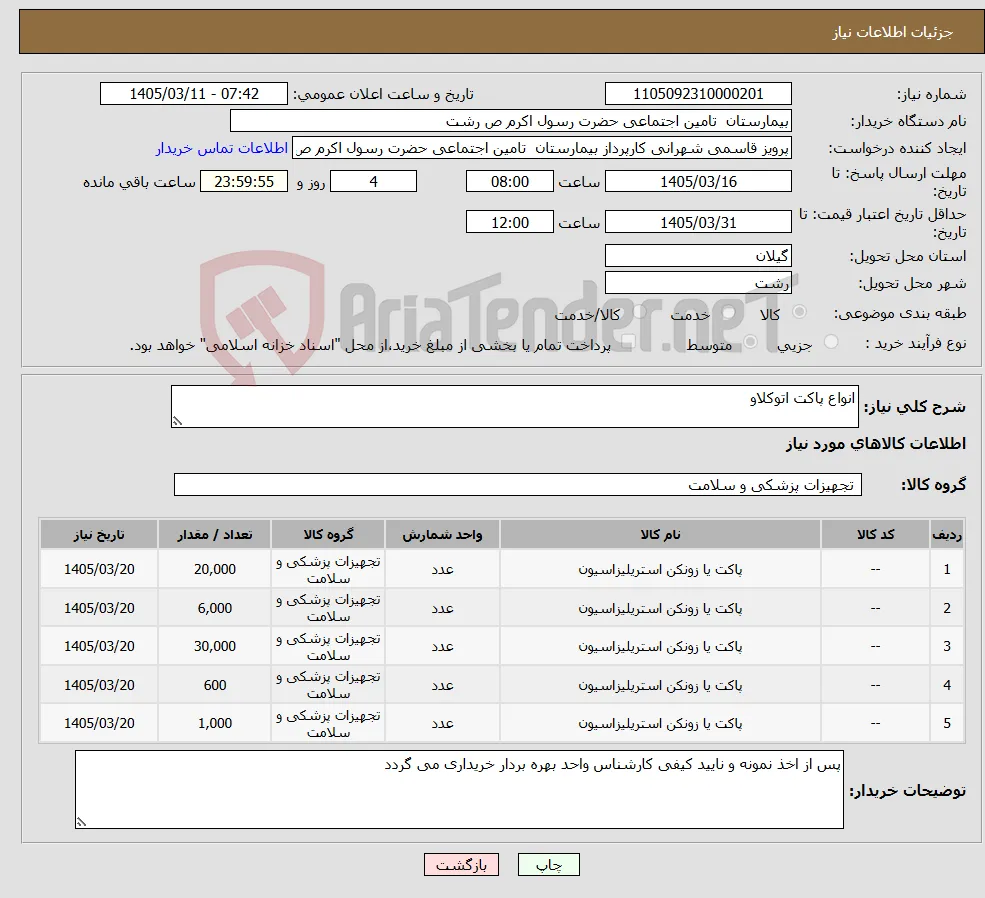Click the نام کالا column header
Viewport: 985px width, 898px height.
click(660, 534)
